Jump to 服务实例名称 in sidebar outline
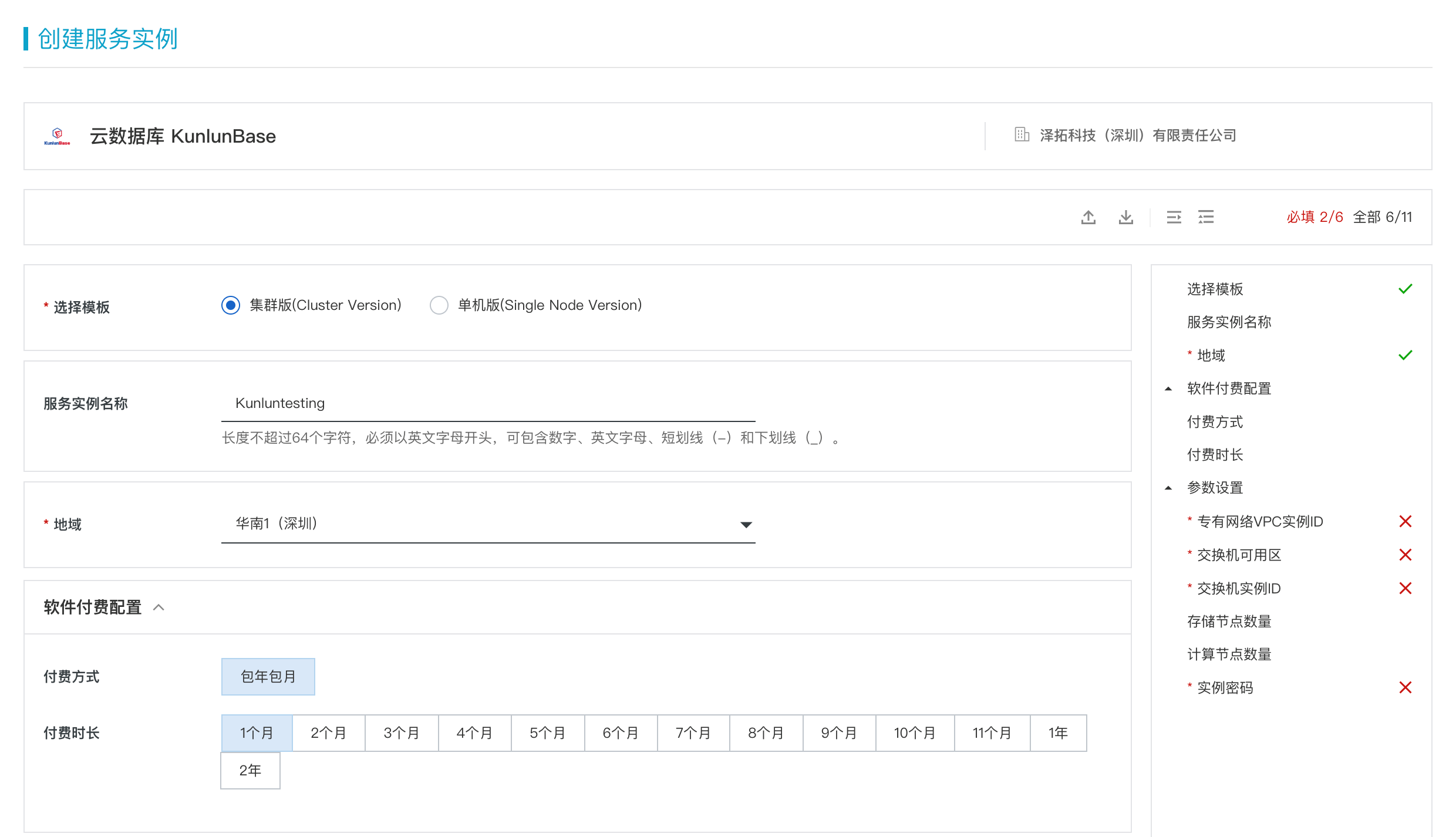1456x837 pixels. [1229, 322]
